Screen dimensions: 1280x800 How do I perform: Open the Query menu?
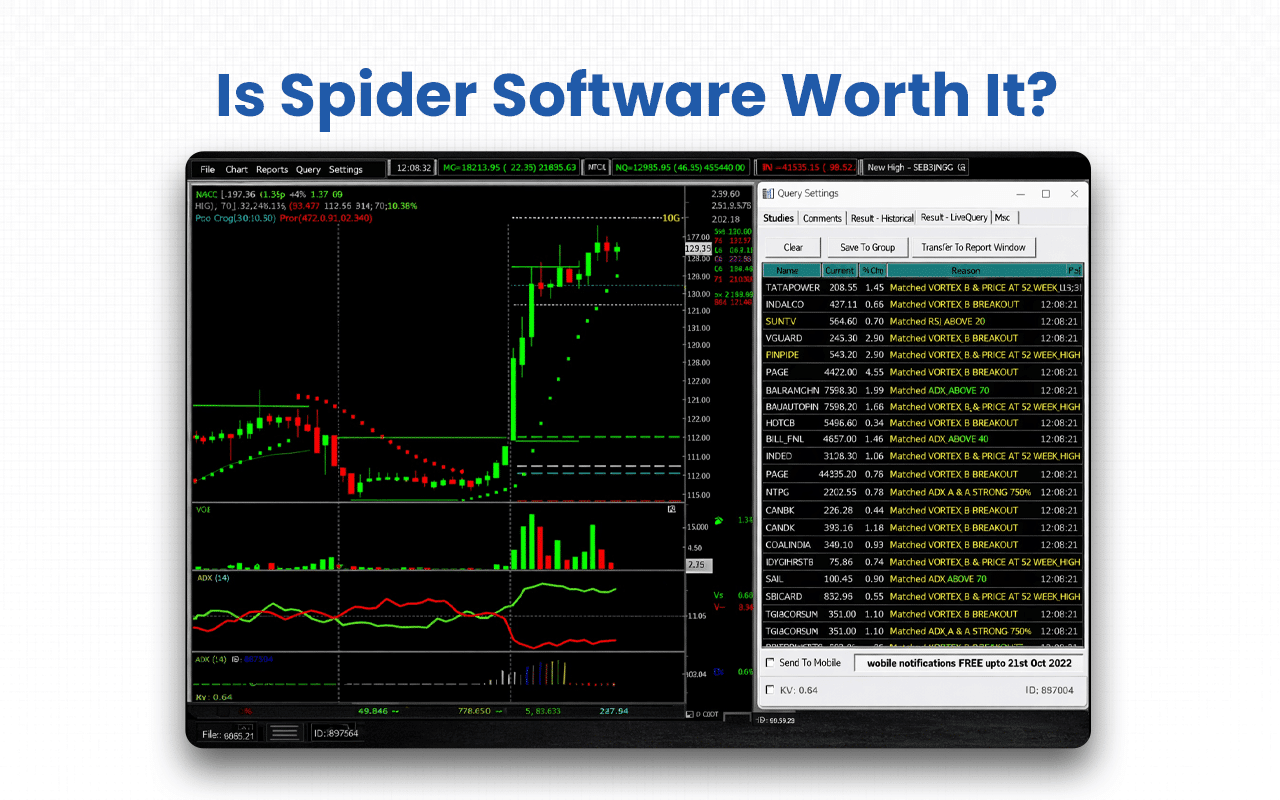click(x=308, y=170)
